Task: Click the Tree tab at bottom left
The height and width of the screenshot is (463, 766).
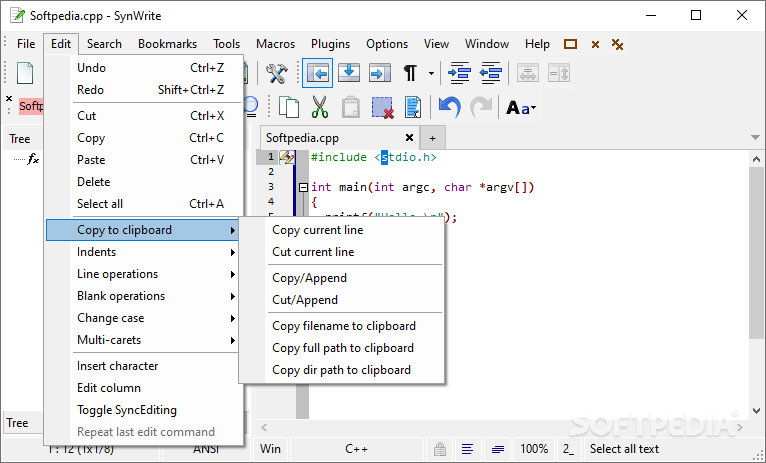Action: (x=18, y=423)
